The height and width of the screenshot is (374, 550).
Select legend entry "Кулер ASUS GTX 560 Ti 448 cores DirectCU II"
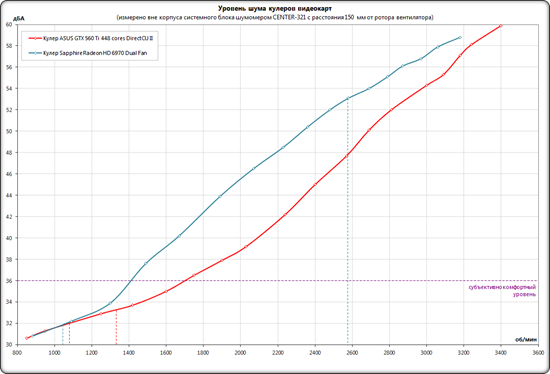pyautogui.click(x=98, y=38)
